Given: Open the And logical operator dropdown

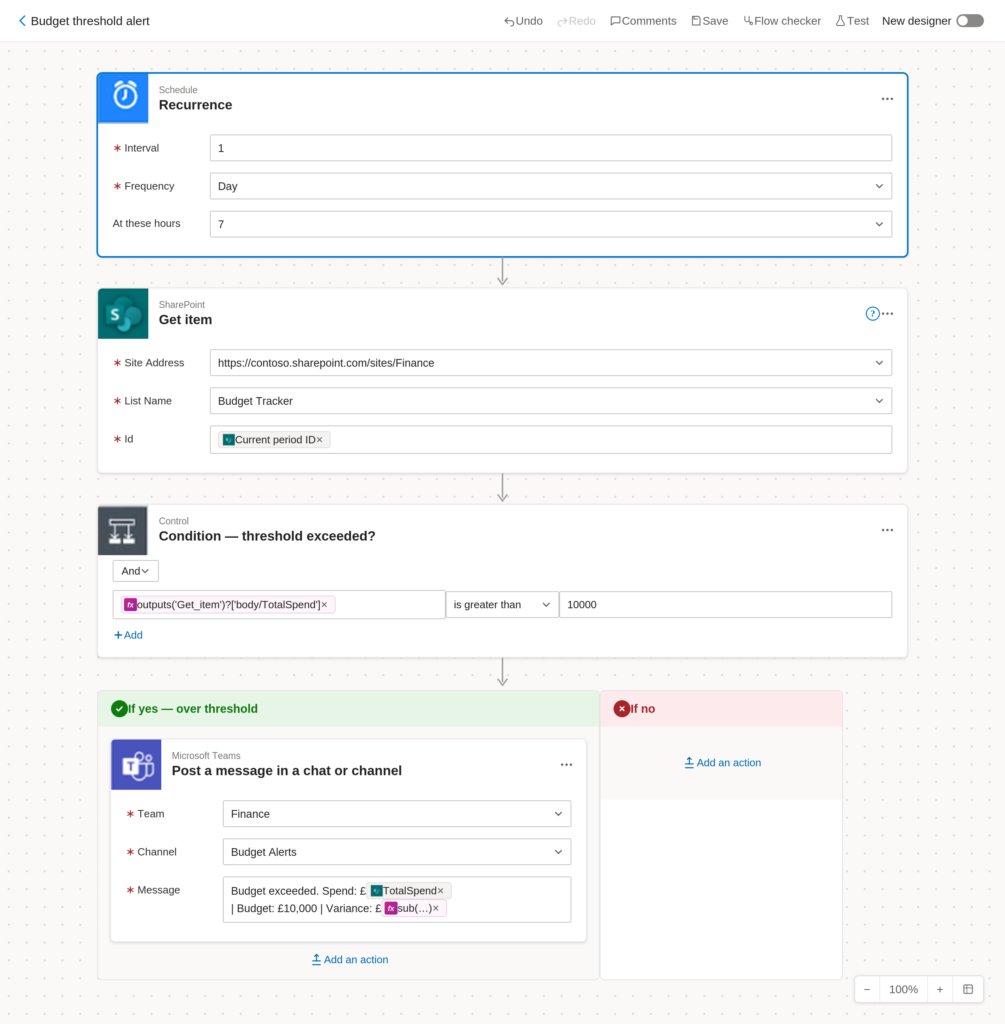Looking at the screenshot, I should 135,571.
